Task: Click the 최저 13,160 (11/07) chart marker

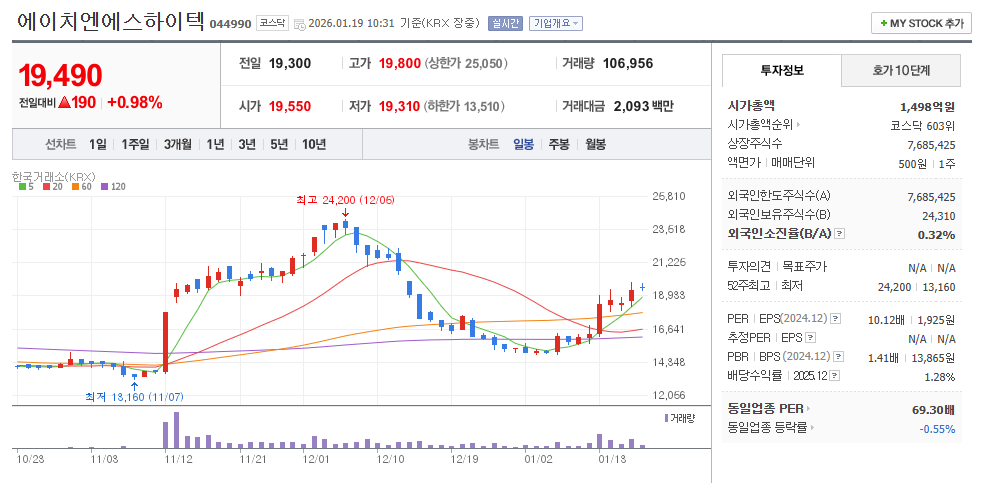Action: coord(134,397)
